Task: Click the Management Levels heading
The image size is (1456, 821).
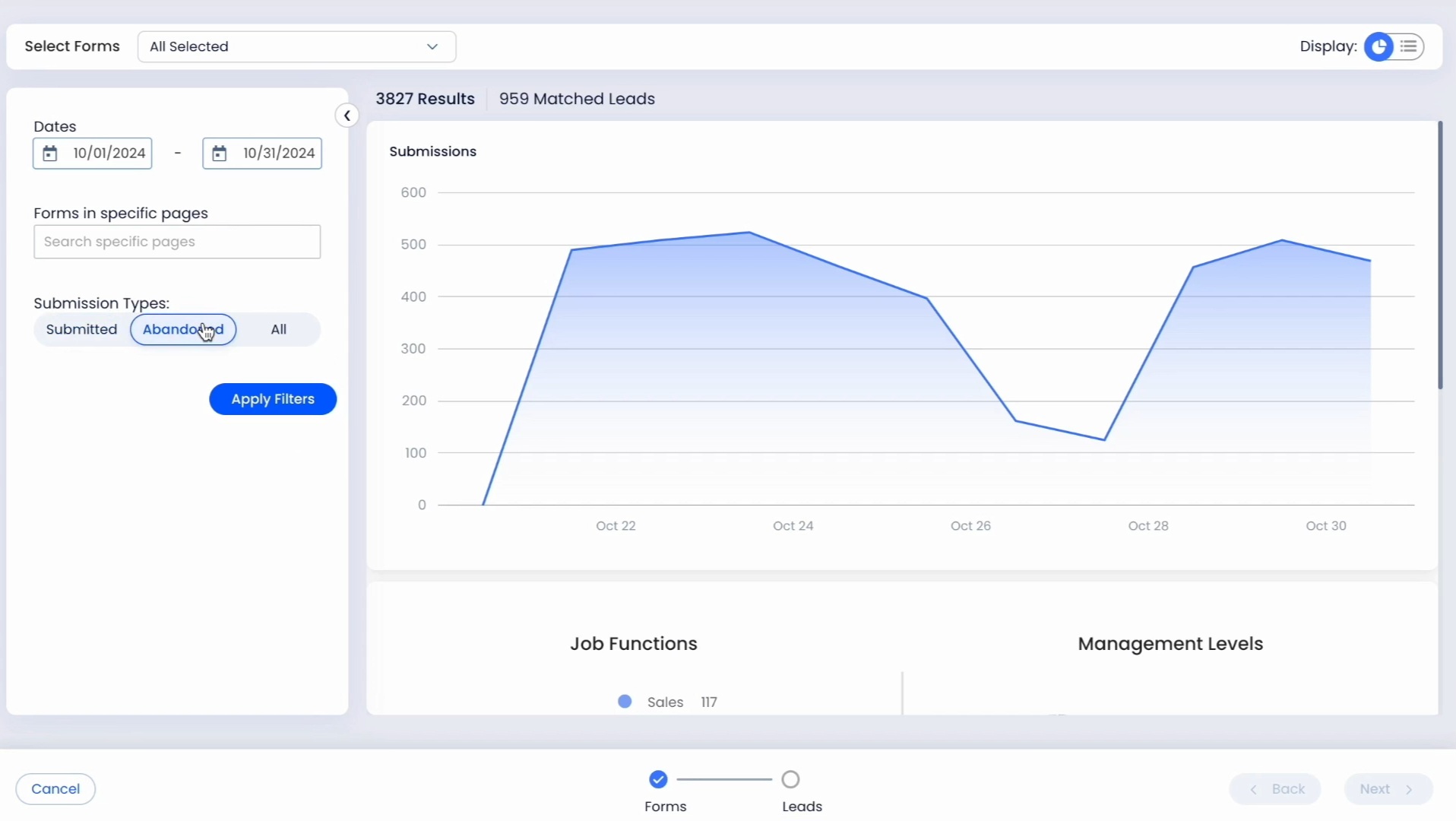Action: [x=1170, y=644]
